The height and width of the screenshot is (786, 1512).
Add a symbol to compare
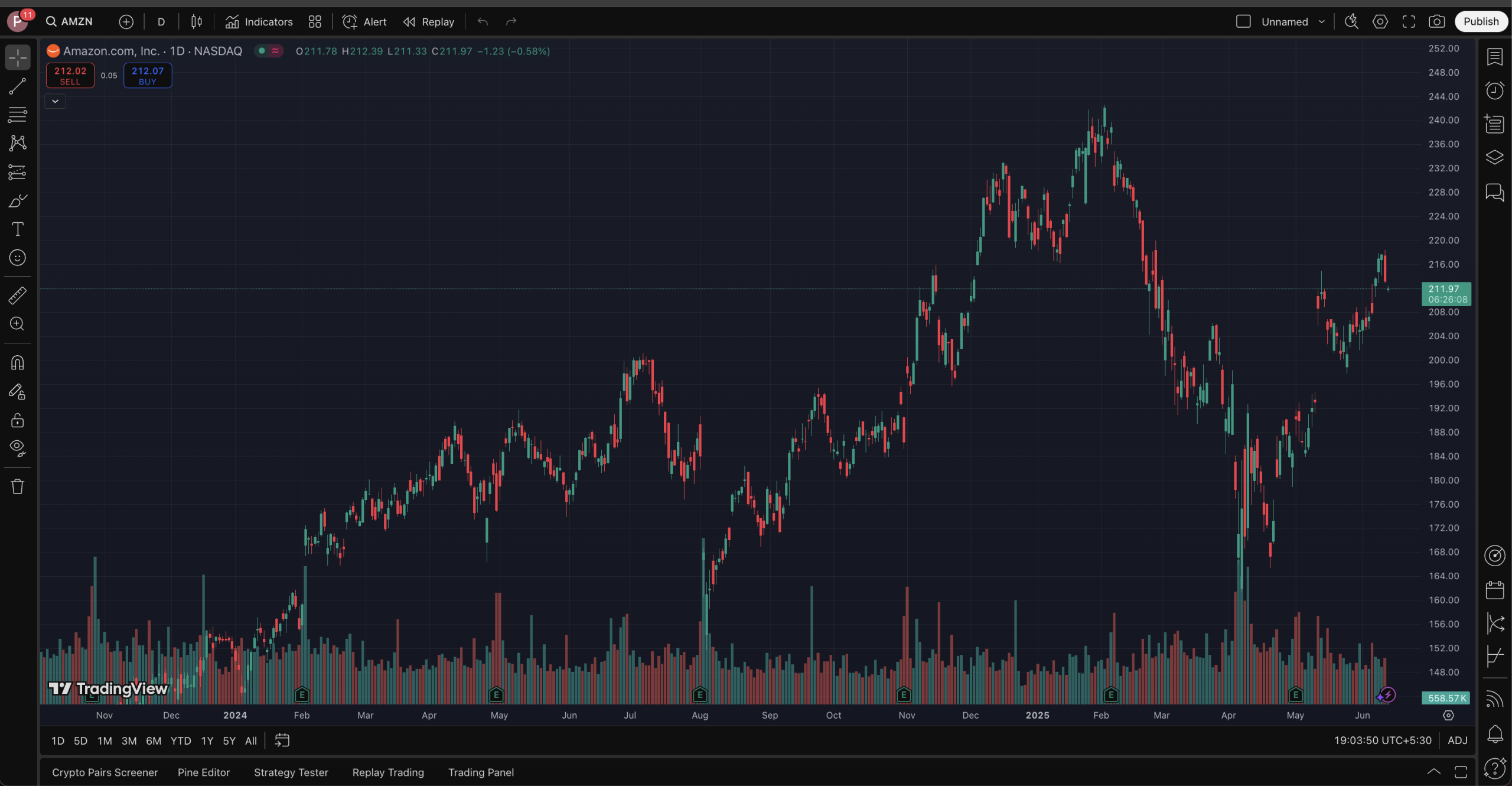click(126, 22)
